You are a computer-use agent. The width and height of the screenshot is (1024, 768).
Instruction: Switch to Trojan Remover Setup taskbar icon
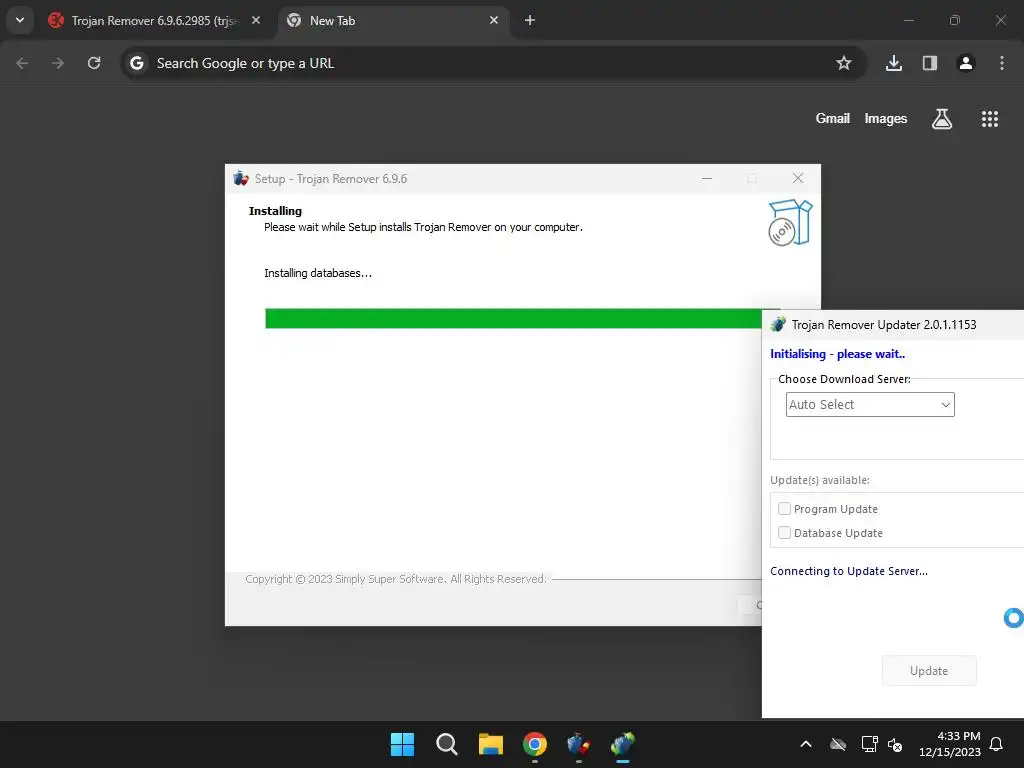click(579, 744)
